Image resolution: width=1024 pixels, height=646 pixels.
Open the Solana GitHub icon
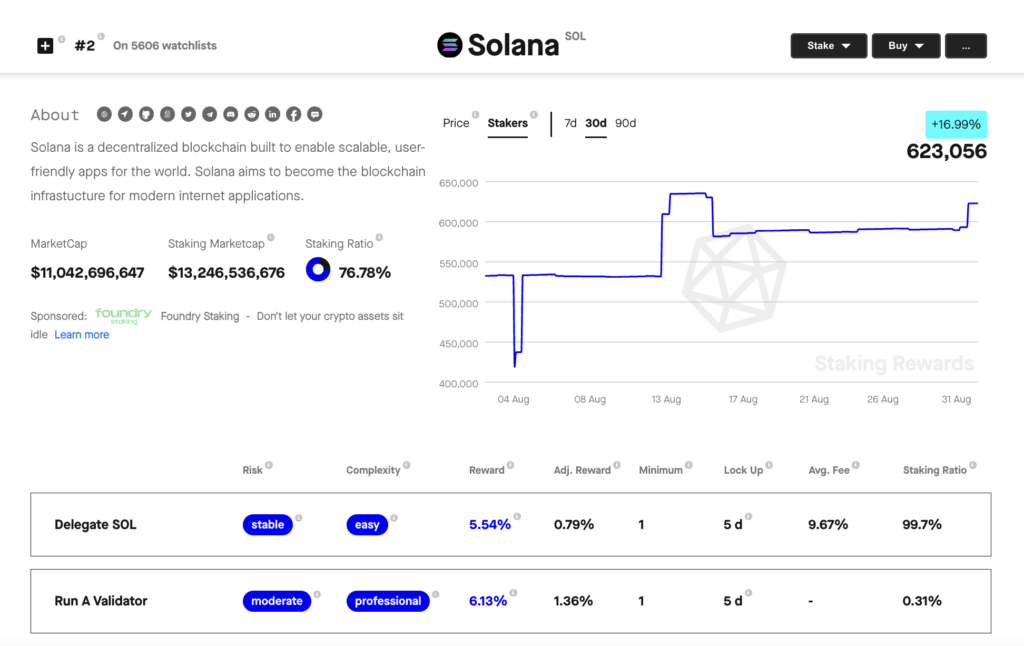click(x=146, y=114)
